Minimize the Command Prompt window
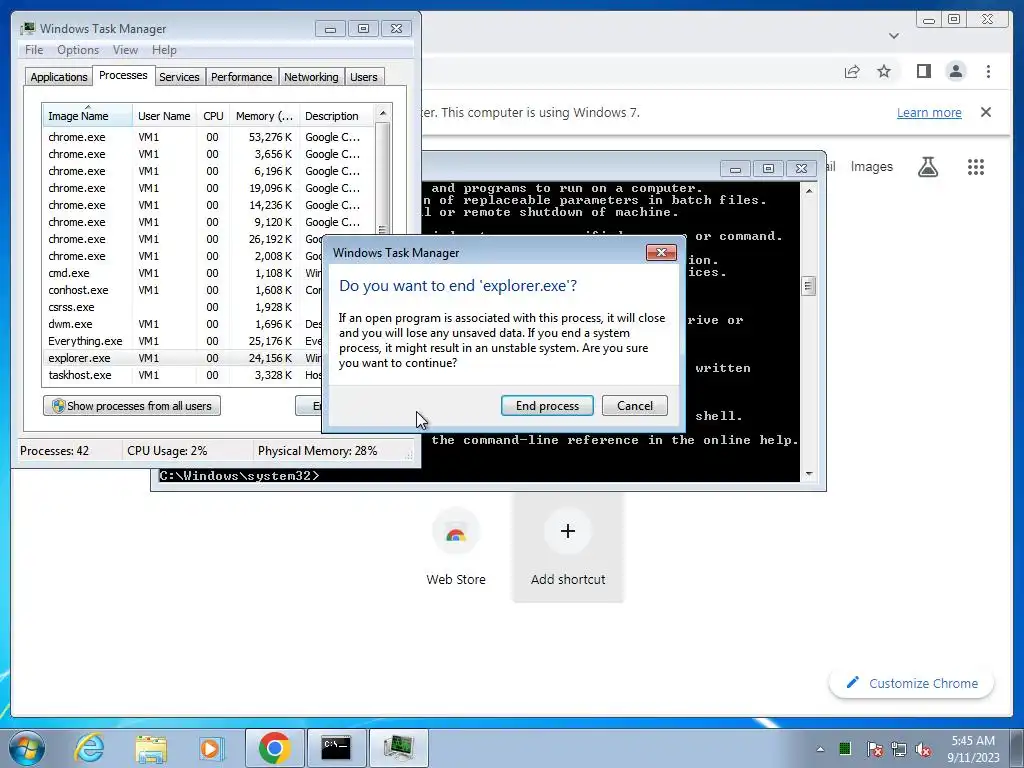Image resolution: width=1024 pixels, height=768 pixels. point(735,168)
